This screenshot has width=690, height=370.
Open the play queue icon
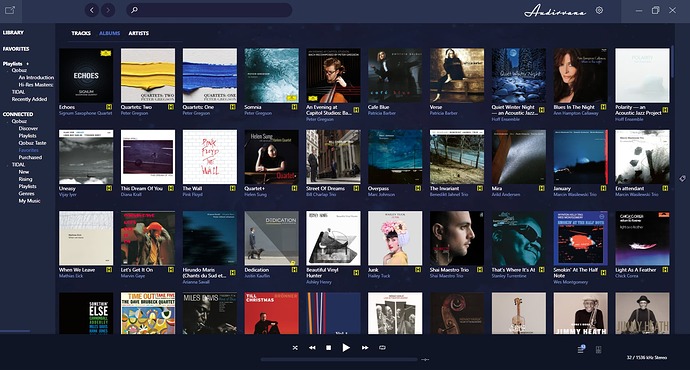tap(581, 349)
